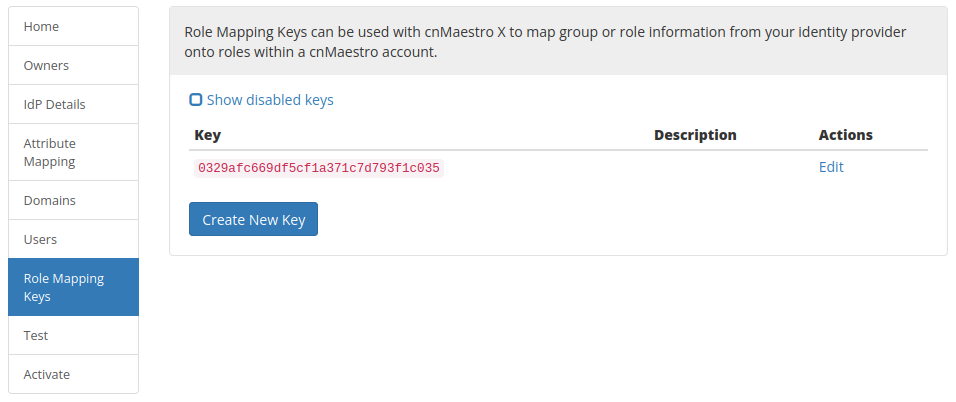Open the Test page in sidebar
The image size is (956, 402).
pos(73,336)
